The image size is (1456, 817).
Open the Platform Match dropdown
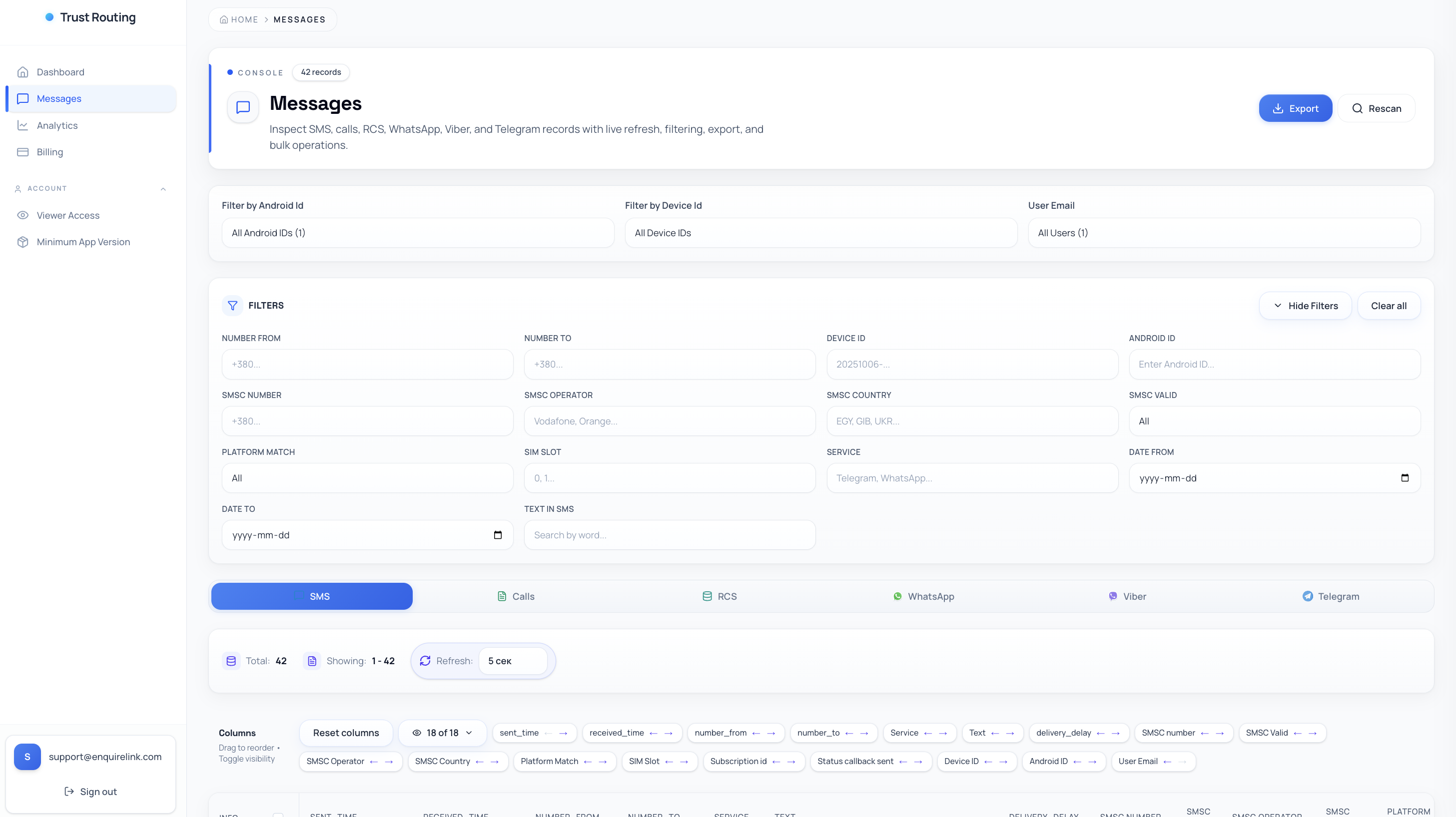(367, 478)
